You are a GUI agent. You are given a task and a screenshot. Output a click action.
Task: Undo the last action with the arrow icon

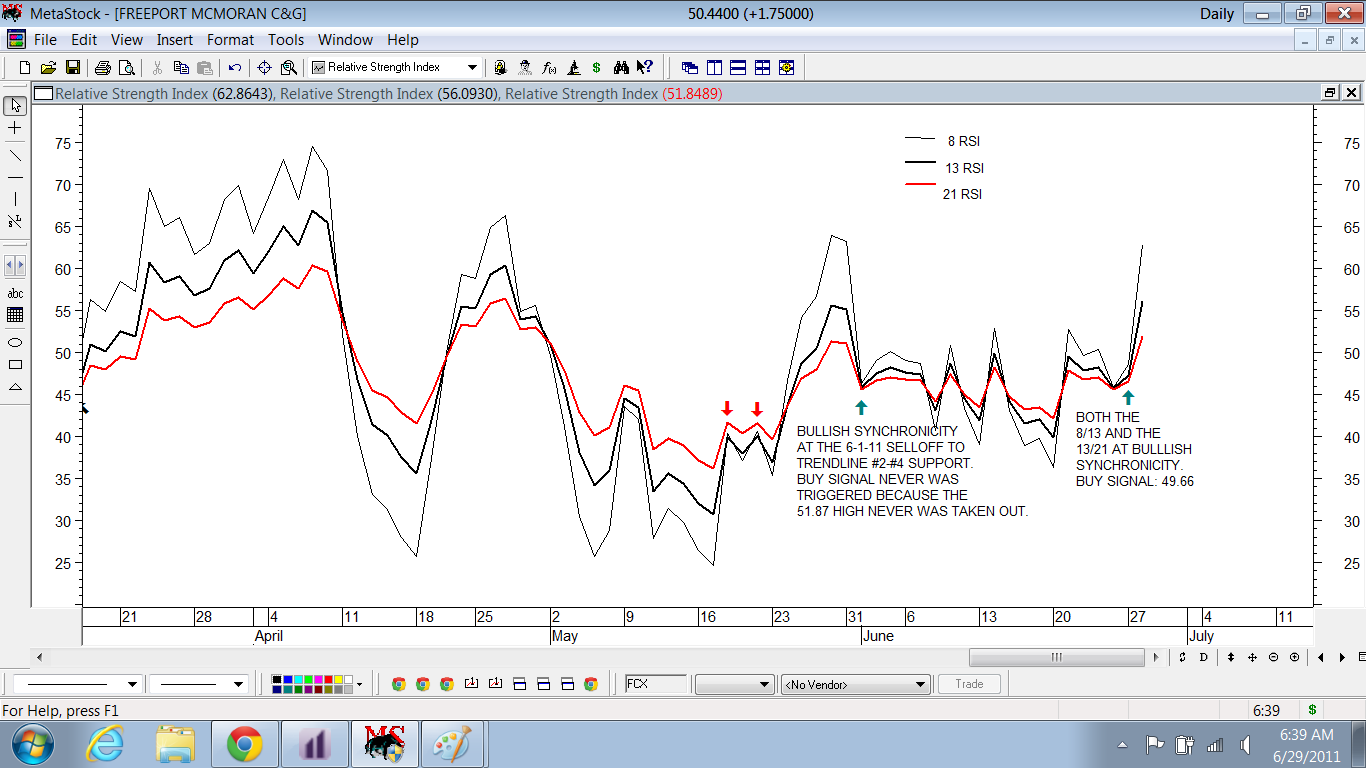click(235, 68)
